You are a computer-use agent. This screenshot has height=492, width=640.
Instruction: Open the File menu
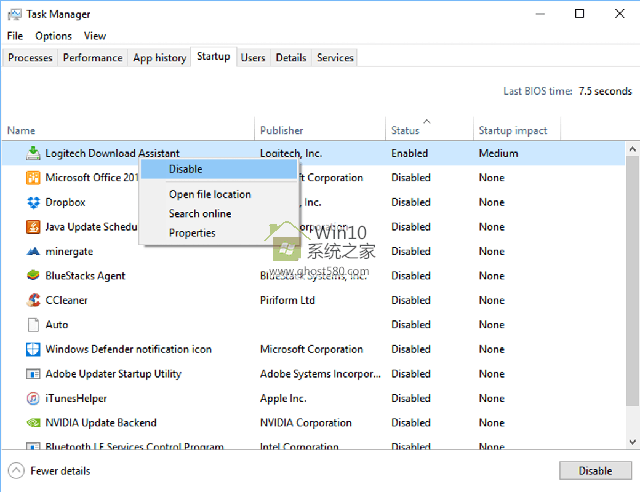coord(15,36)
